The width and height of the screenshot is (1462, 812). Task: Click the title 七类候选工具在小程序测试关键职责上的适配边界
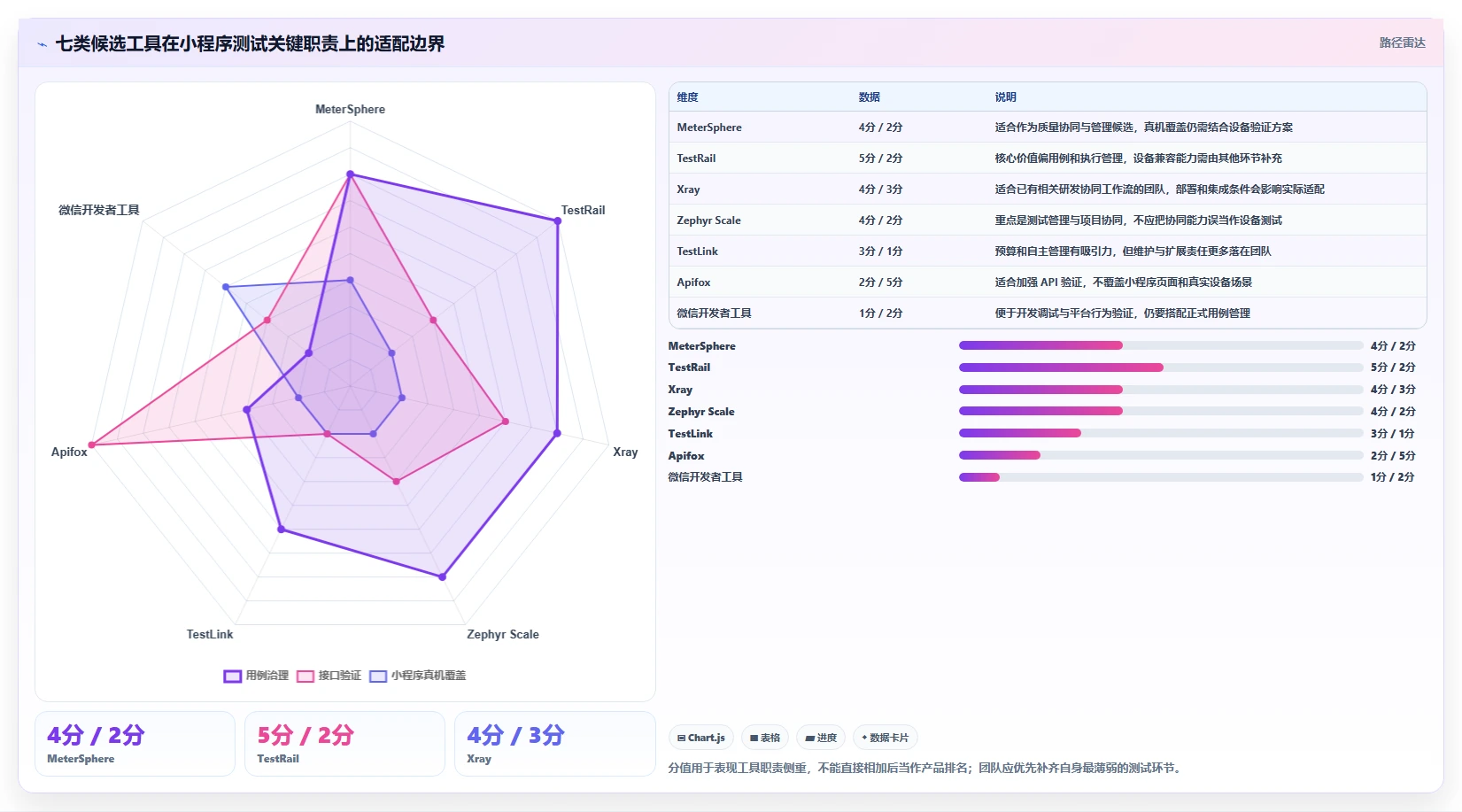pyautogui.click(x=250, y=44)
